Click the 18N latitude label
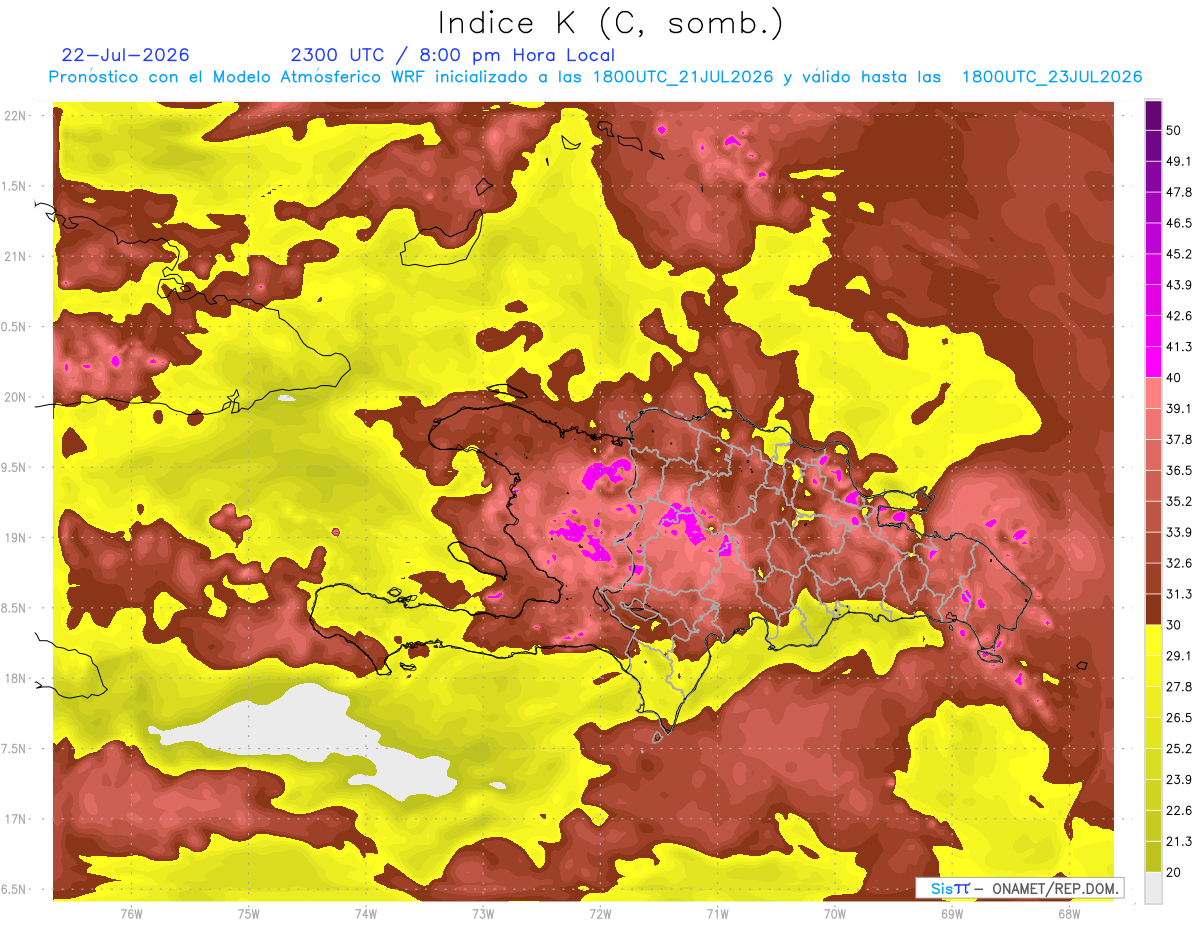1200x927 pixels. 15,678
